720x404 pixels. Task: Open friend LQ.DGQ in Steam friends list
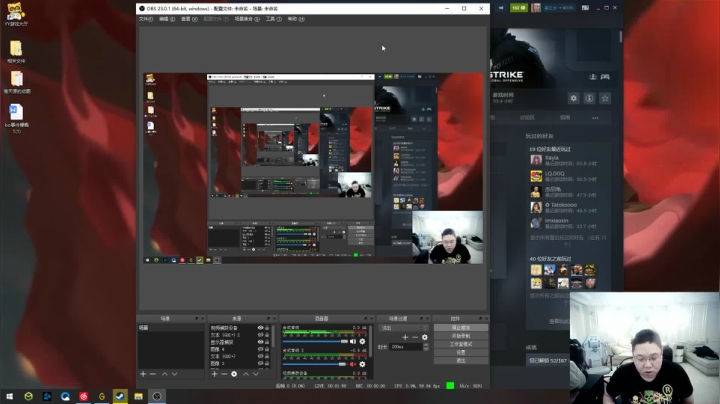pyautogui.click(x=563, y=176)
